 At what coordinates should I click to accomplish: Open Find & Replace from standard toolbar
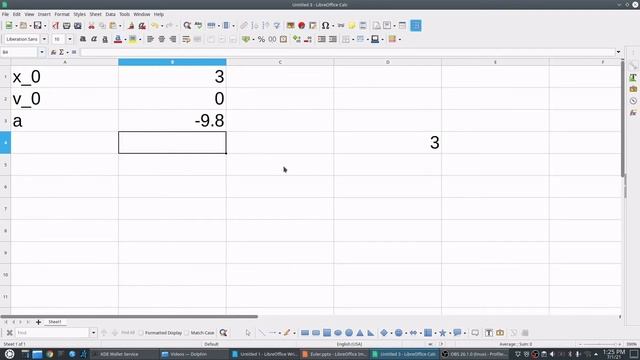point(187,26)
